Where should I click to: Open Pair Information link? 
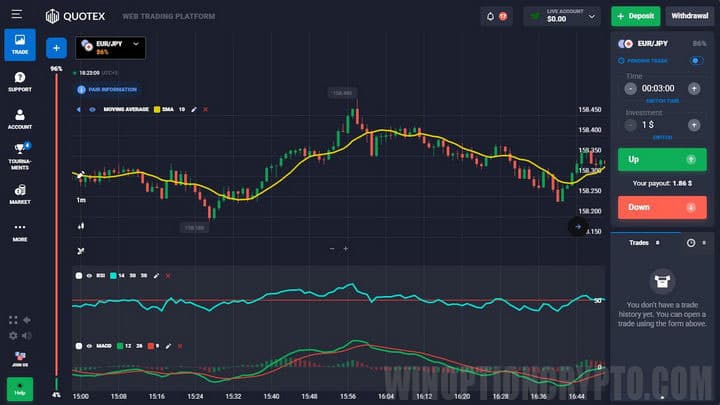coord(107,90)
